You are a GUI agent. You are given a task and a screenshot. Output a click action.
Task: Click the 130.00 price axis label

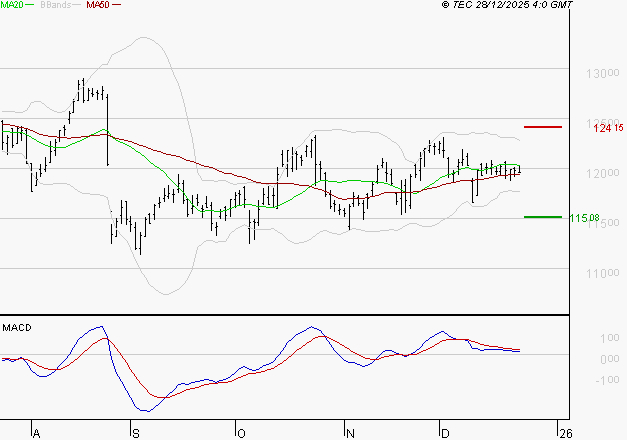(x=603, y=73)
